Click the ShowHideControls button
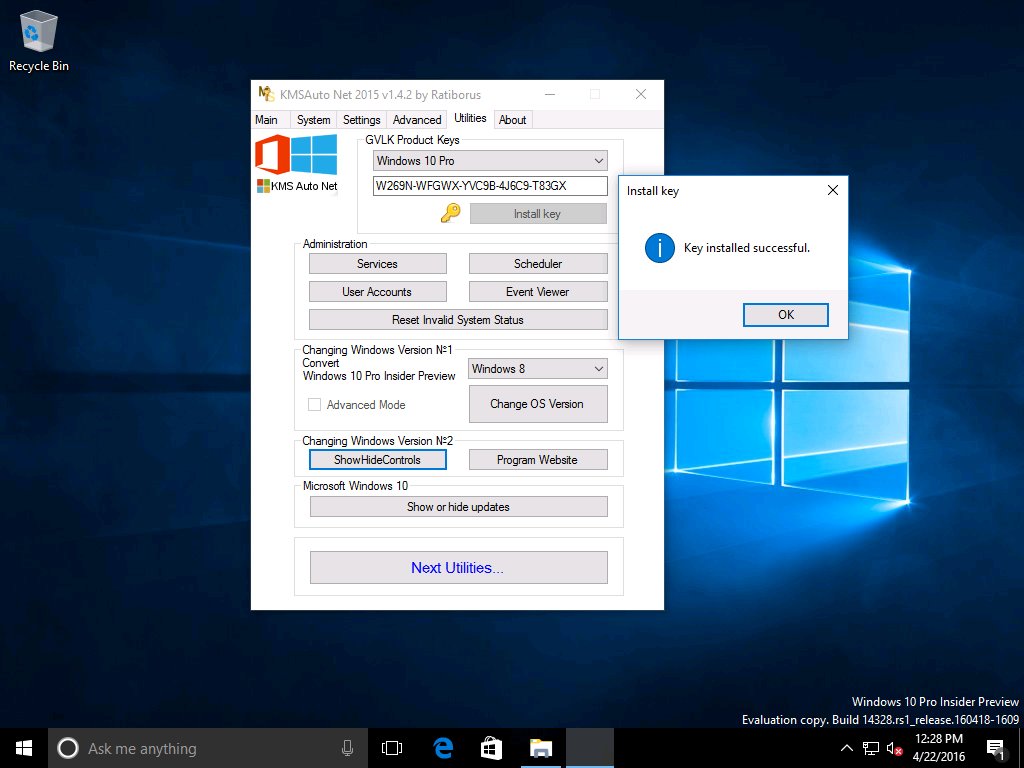The image size is (1024, 768). click(377, 460)
